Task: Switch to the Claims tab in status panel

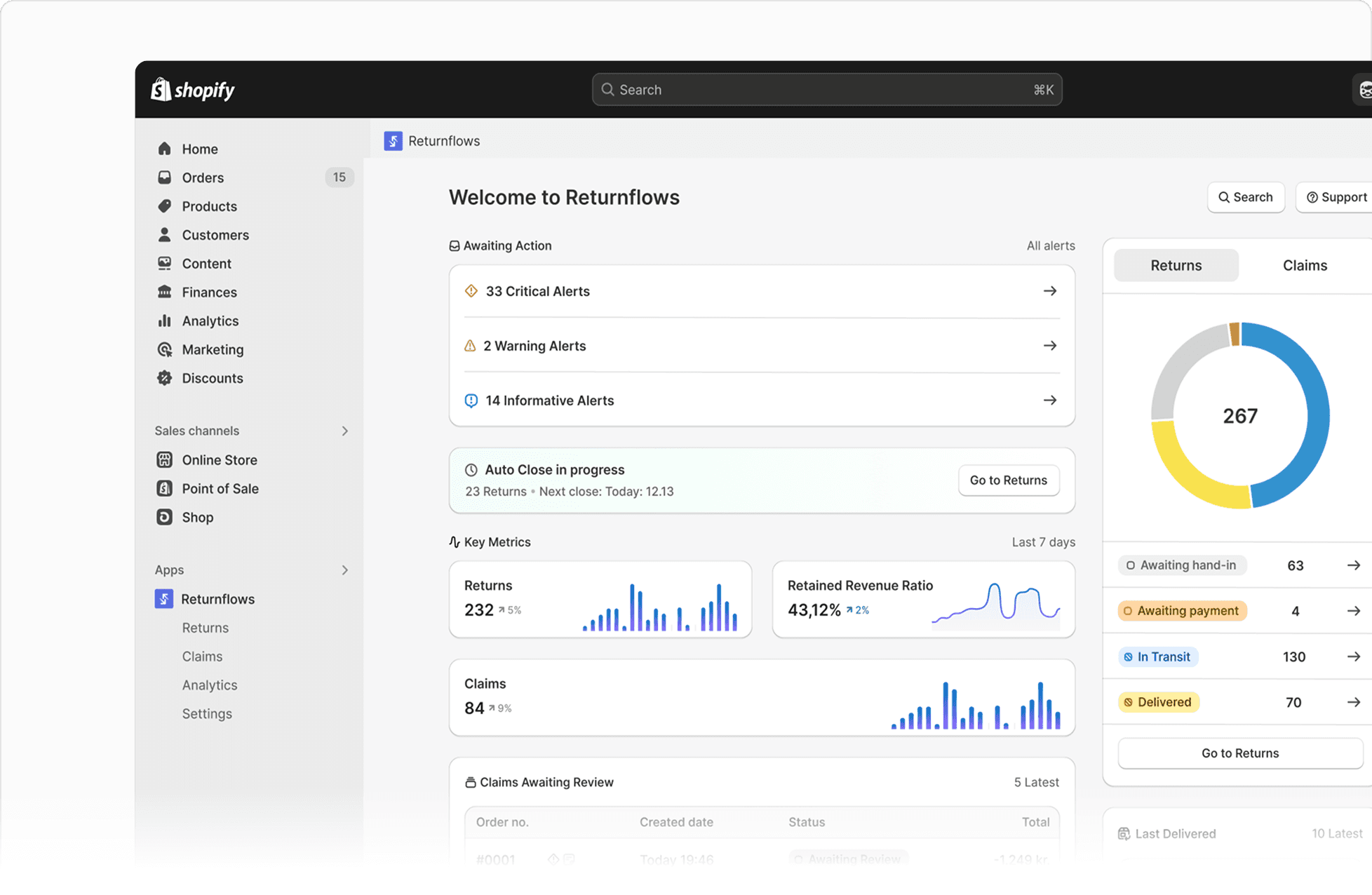Action: click(x=1305, y=265)
